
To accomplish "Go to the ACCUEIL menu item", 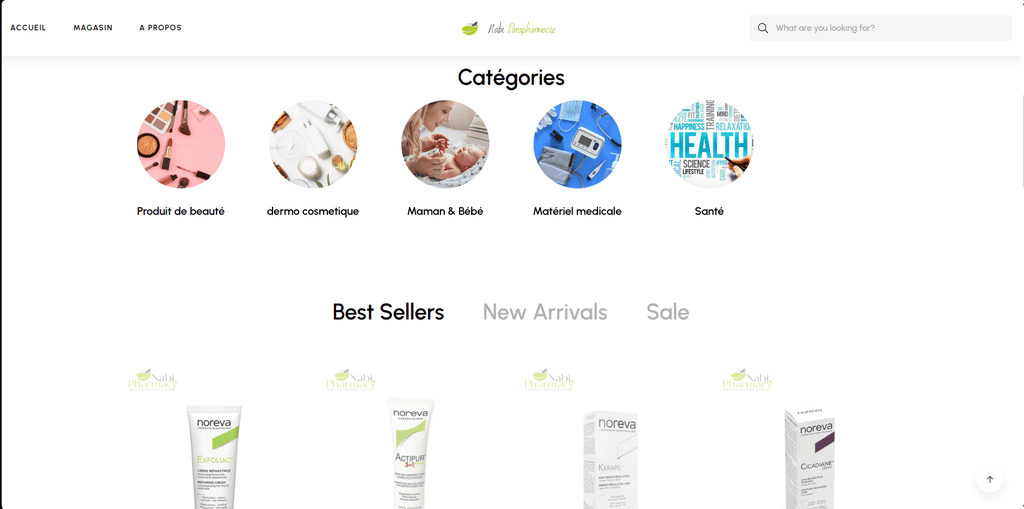I will point(28,28).
